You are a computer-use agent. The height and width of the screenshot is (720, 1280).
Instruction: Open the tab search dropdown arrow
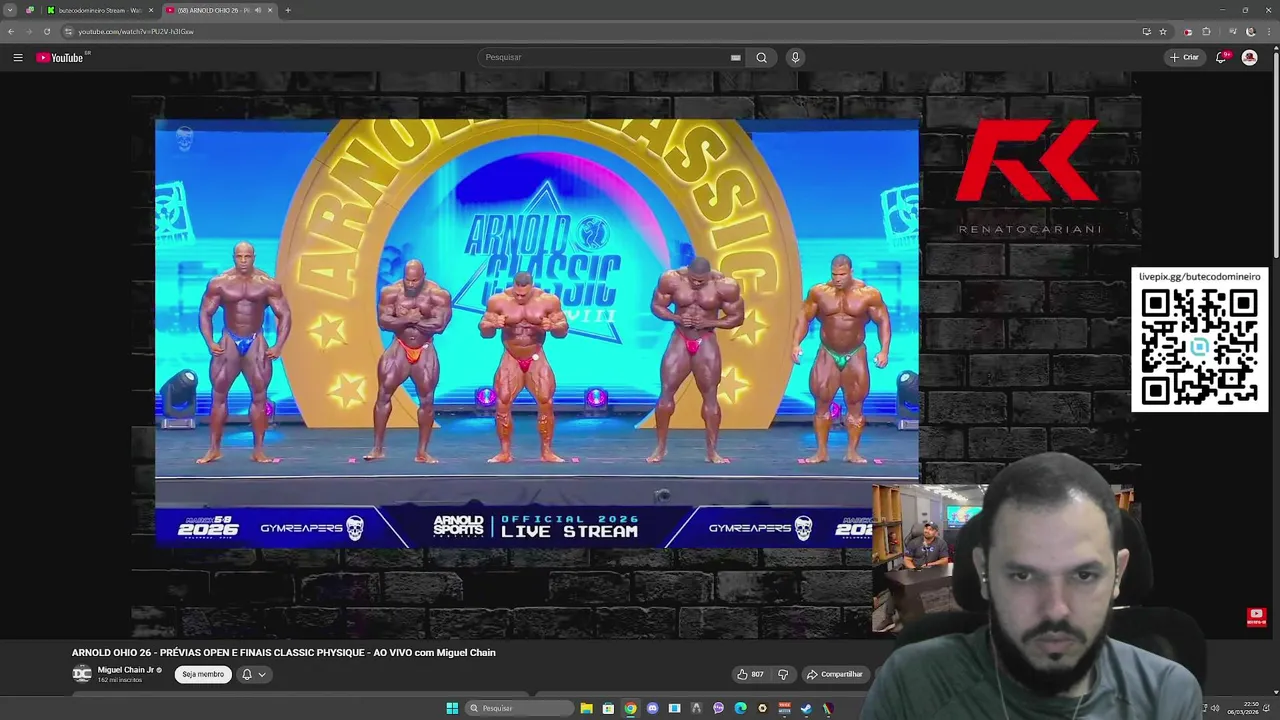pyautogui.click(x=10, y=10)
